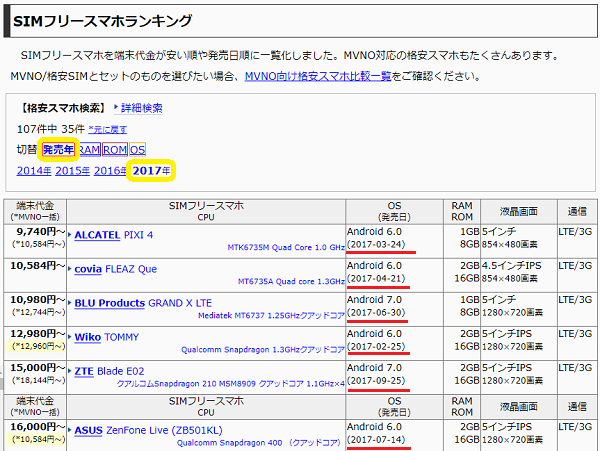Image resolution: width=600 pixels, height=451 pixels.
Task: Click the 10,980円~ price cell
Action: click(35, 309)
